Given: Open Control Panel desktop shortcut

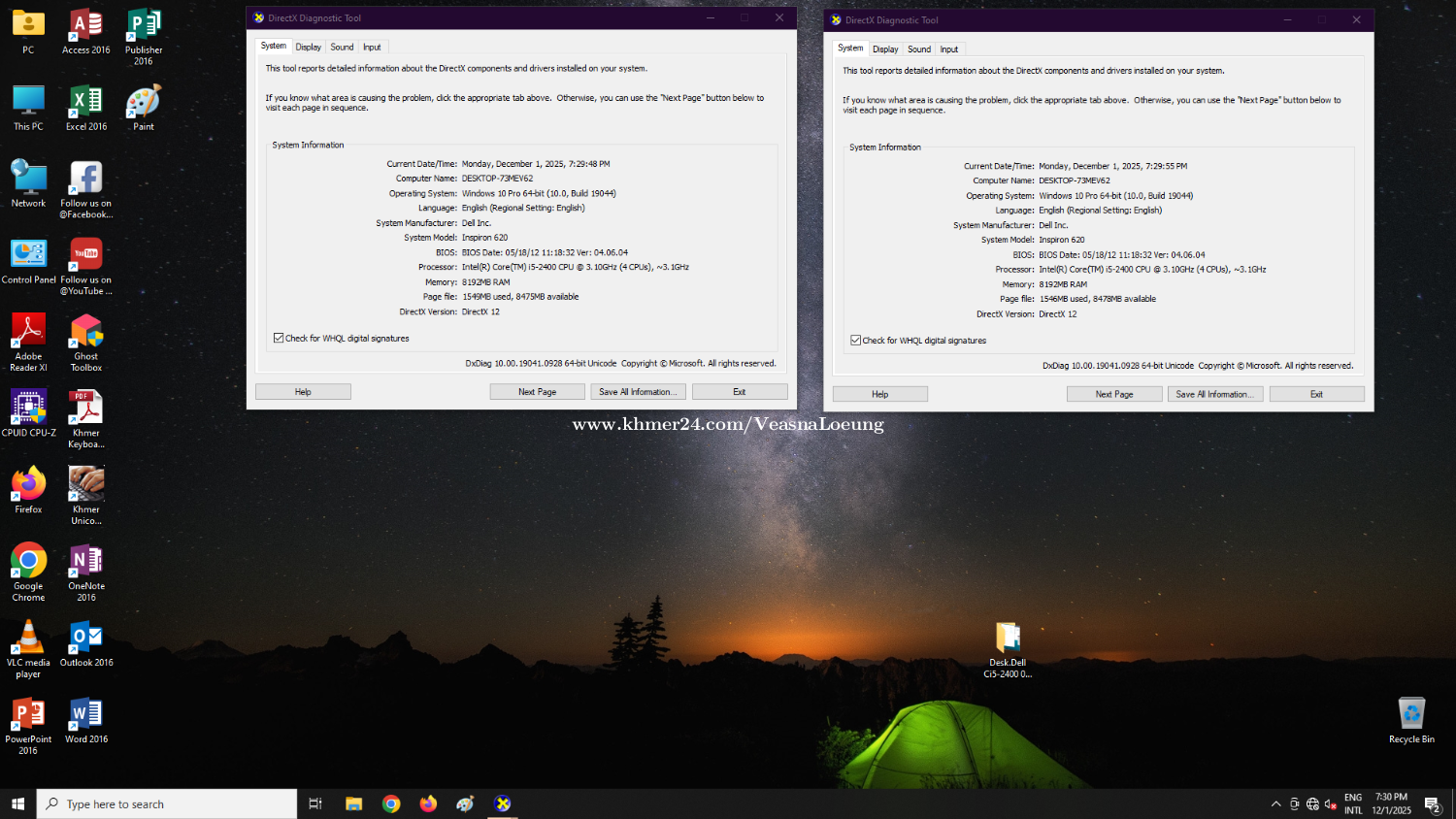Looking at the screenshot, I should [x=28, y=255].
